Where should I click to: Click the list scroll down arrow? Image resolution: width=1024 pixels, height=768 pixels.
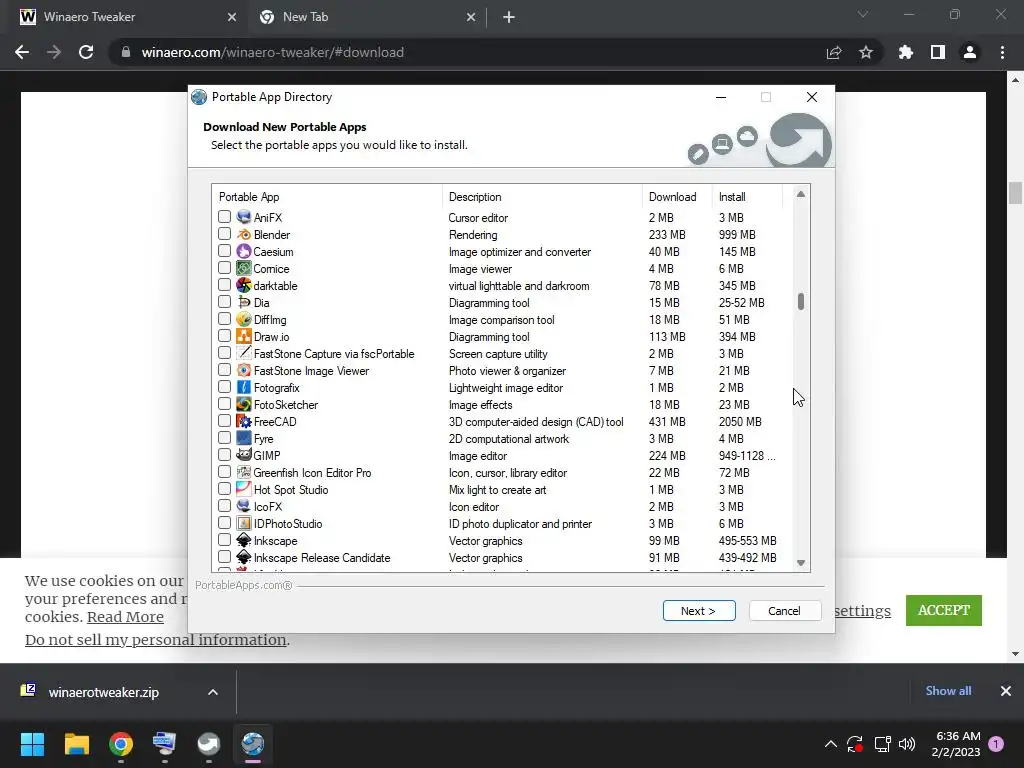801,563
